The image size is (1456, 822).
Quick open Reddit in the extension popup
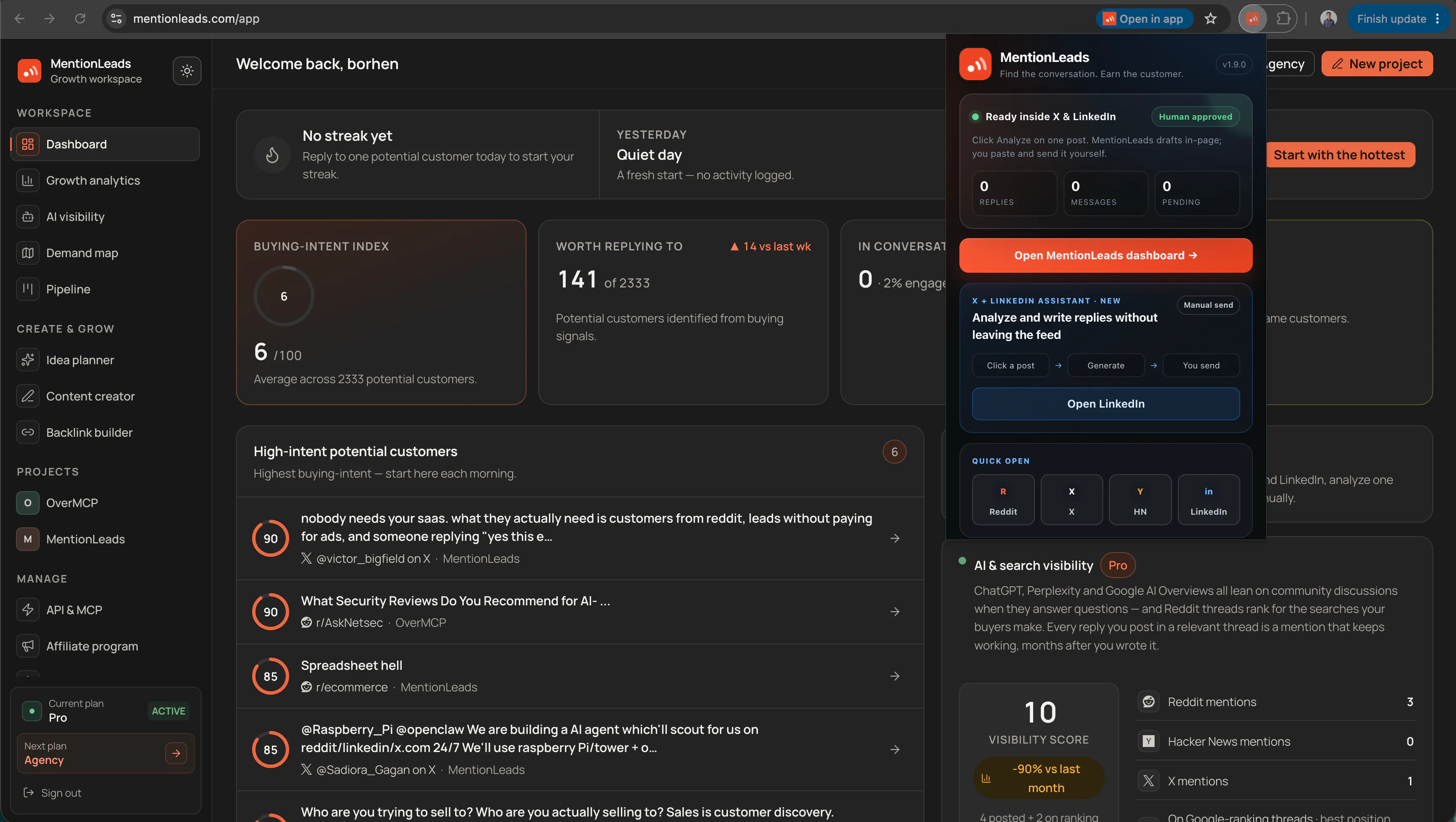[x=1003, y=500]
